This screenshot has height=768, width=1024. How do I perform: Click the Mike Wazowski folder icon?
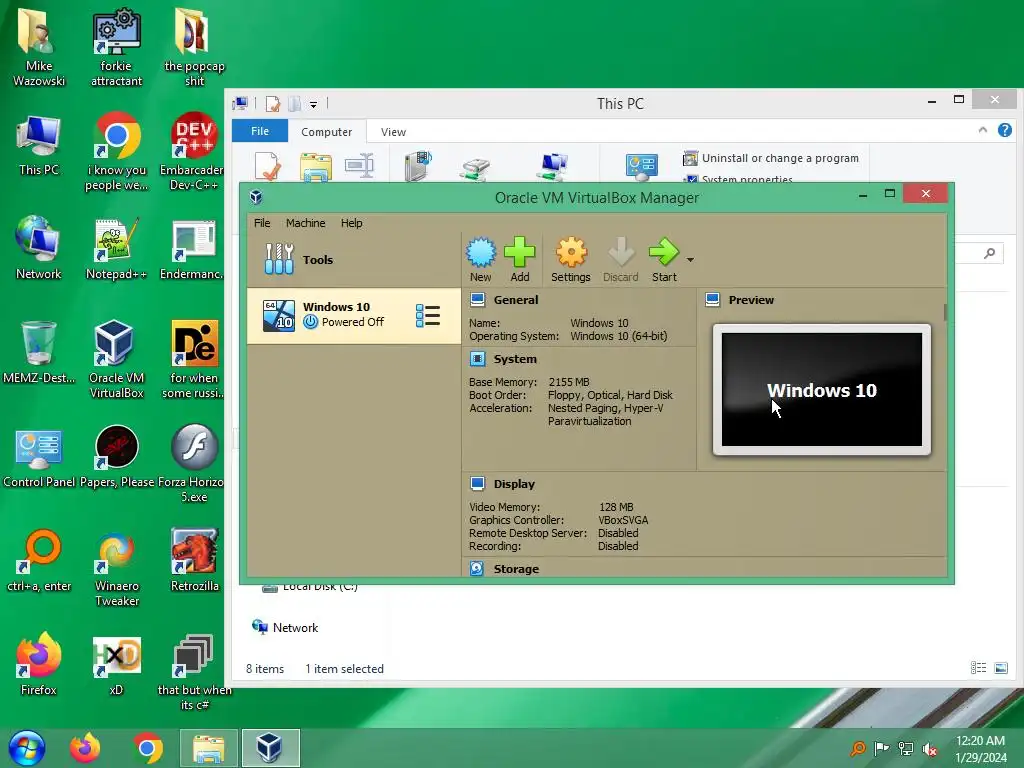tap(39, 46)
